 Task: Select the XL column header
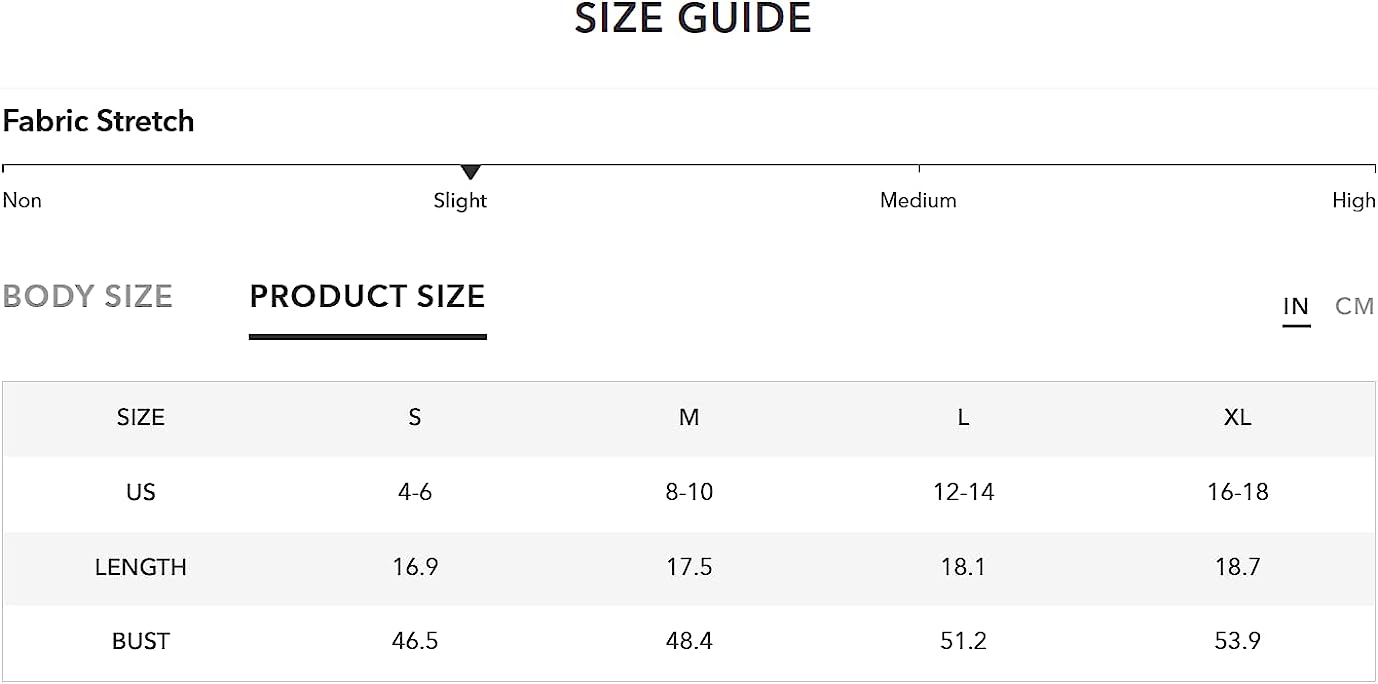[x=1237, y=418]
